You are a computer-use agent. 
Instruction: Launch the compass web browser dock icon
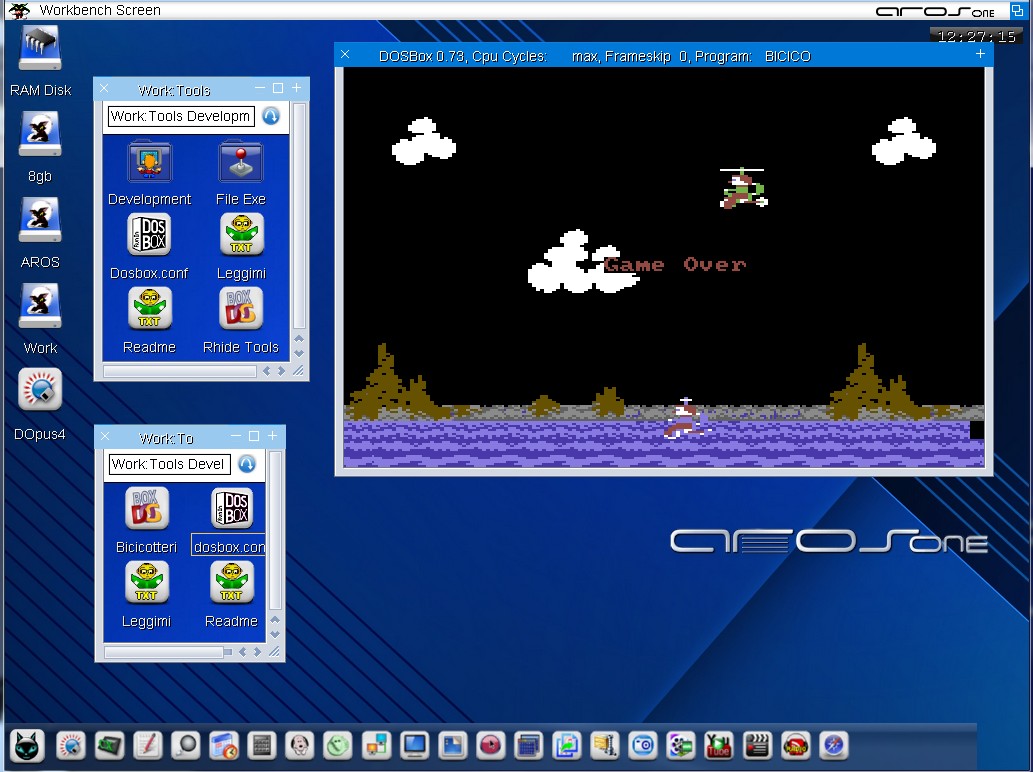point(833,746)
